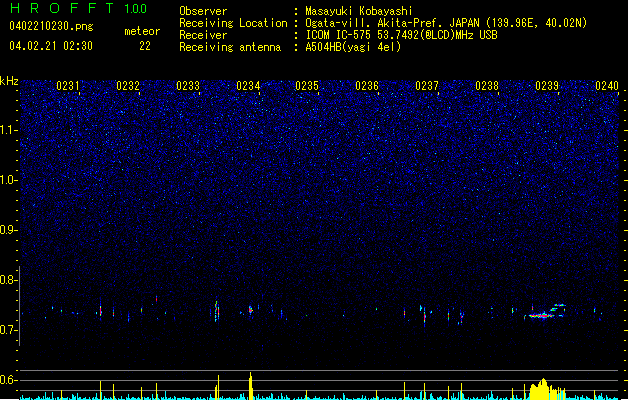Click the meteor count value 22
The height and width of the screenshot is (400, 629).
coord(145,46)
